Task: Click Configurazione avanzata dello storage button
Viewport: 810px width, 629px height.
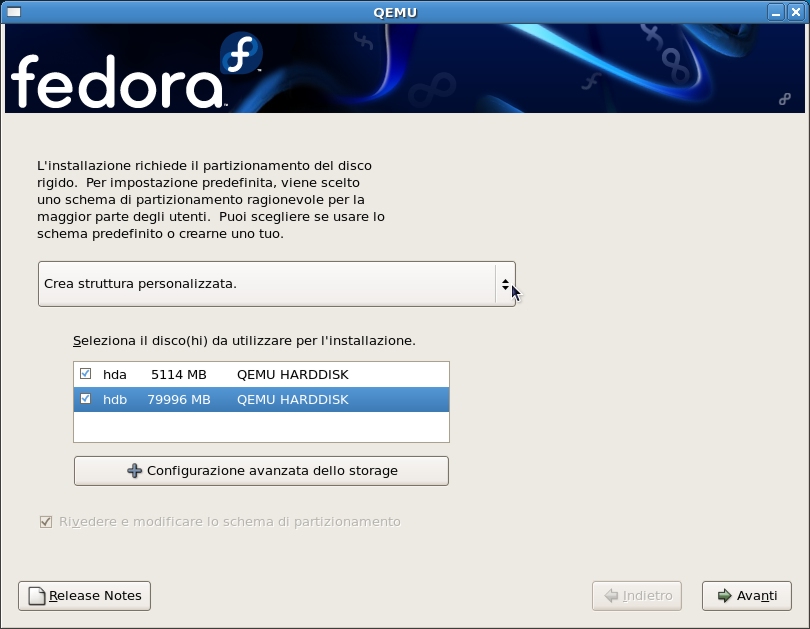Action: pos(261,470)
